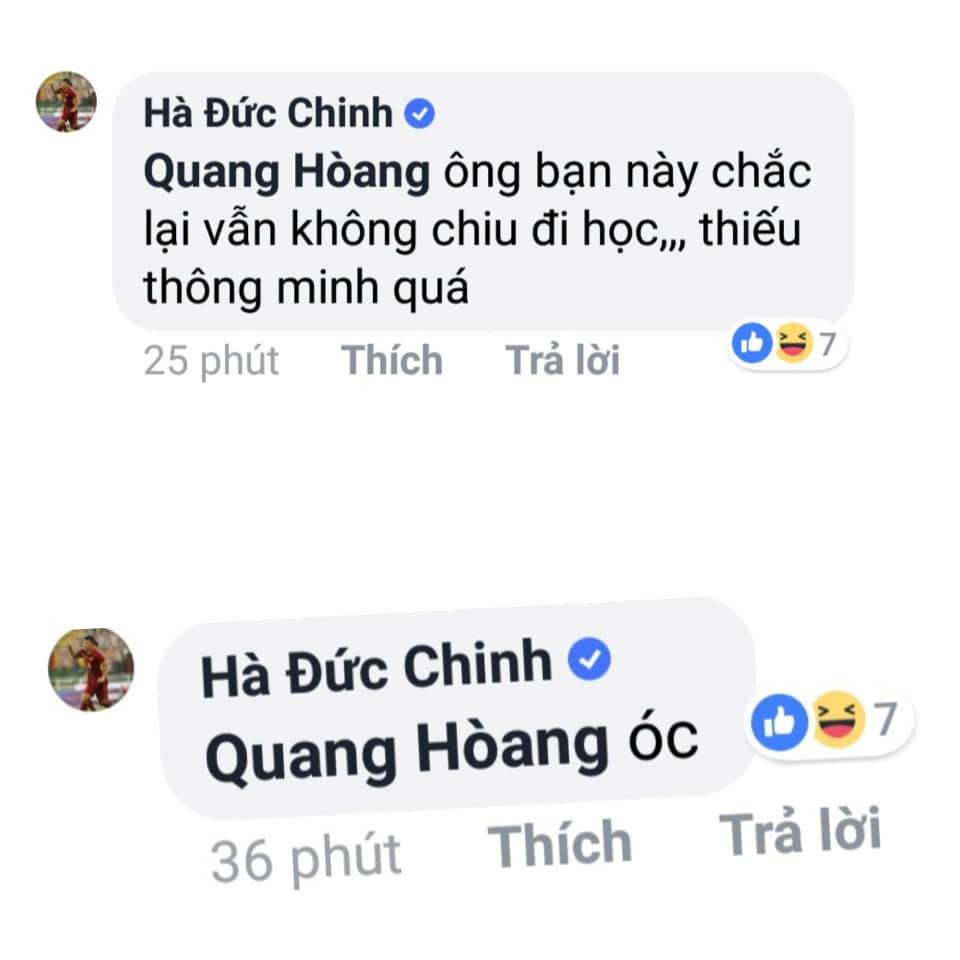
Task: Click the thumbs-up reaction icon on second comment
Action: coord(779,722)
